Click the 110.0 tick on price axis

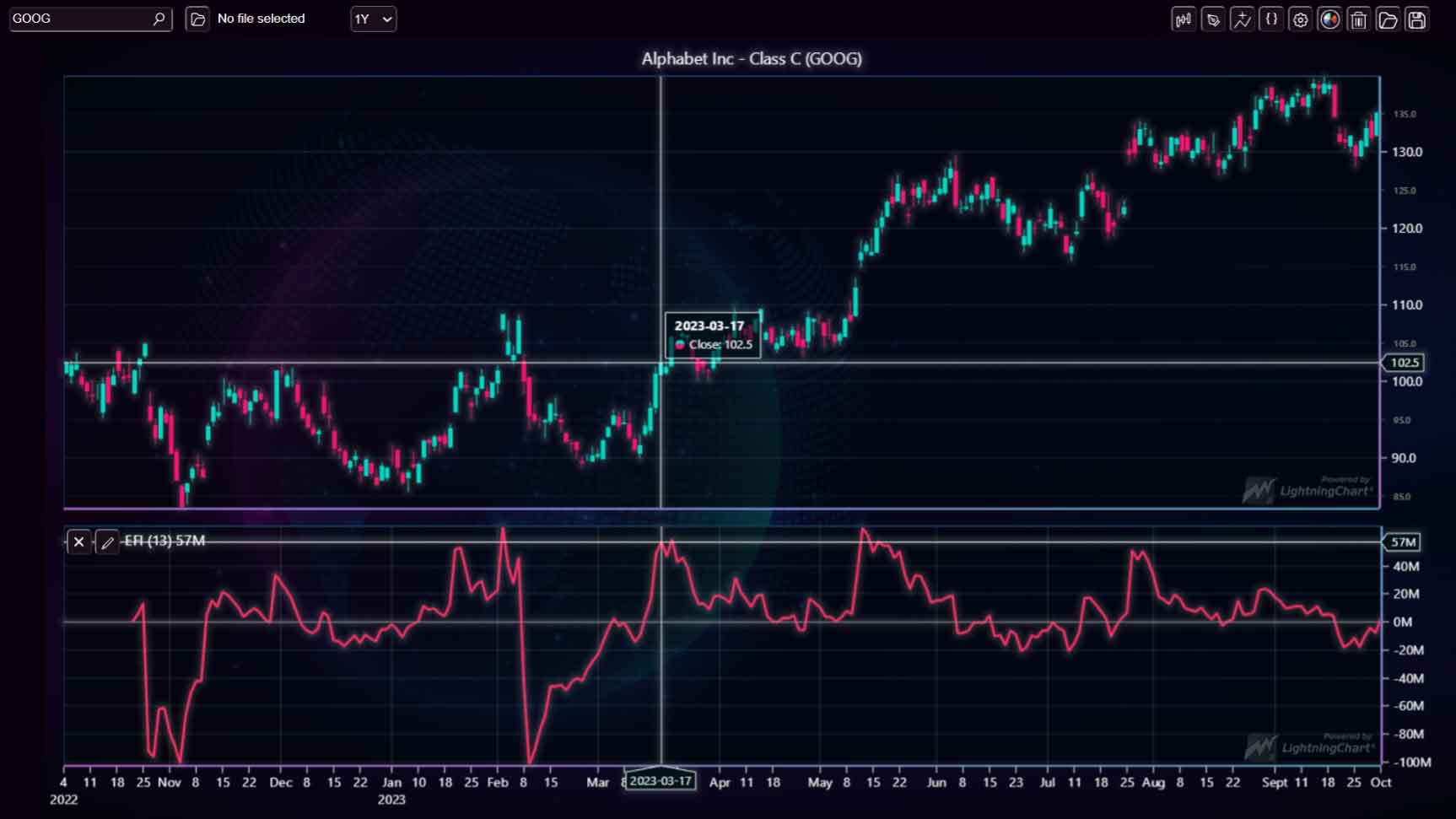(x=1406, y=304)
